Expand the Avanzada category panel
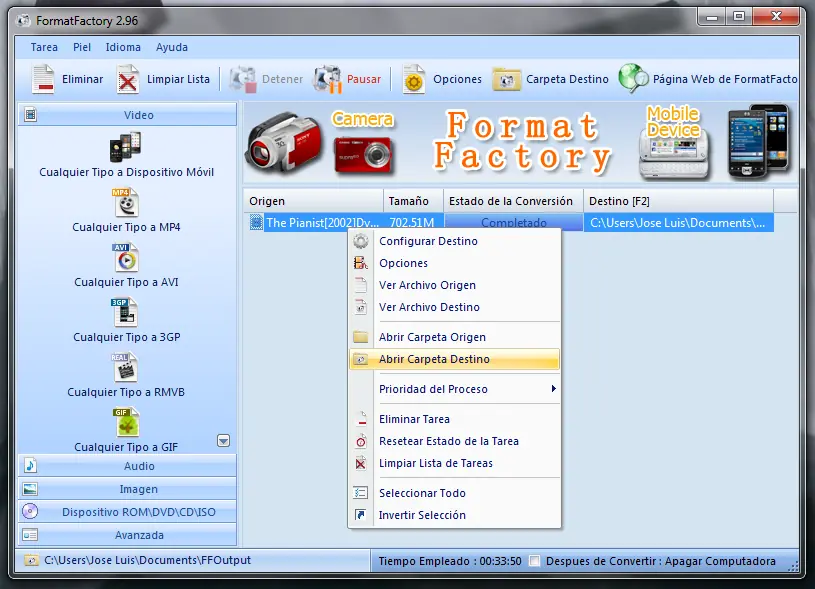This screenshot has height=589, width=815. click(x=128, y=535)
